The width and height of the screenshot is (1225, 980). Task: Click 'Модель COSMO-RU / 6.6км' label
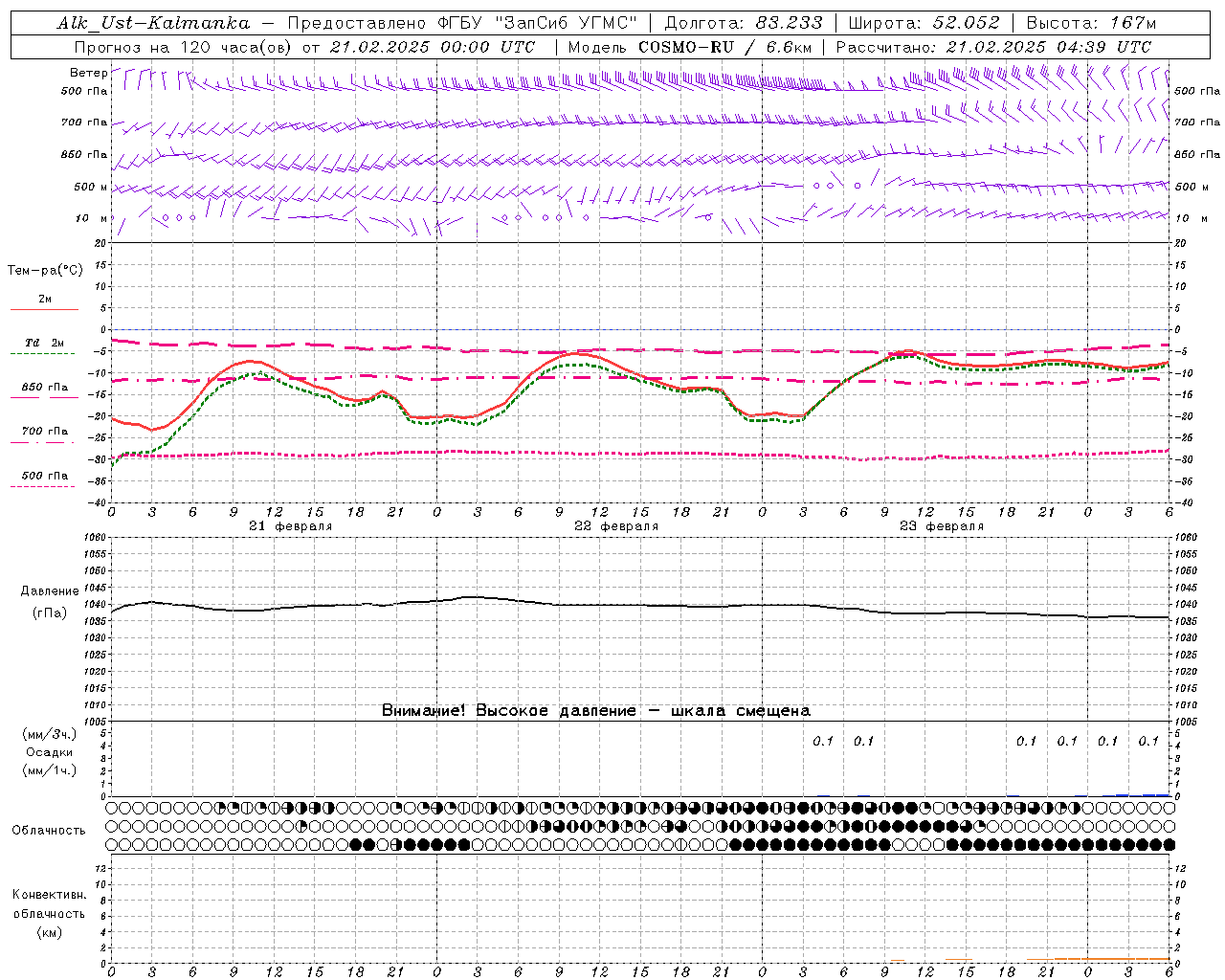[x=689, y=47]
